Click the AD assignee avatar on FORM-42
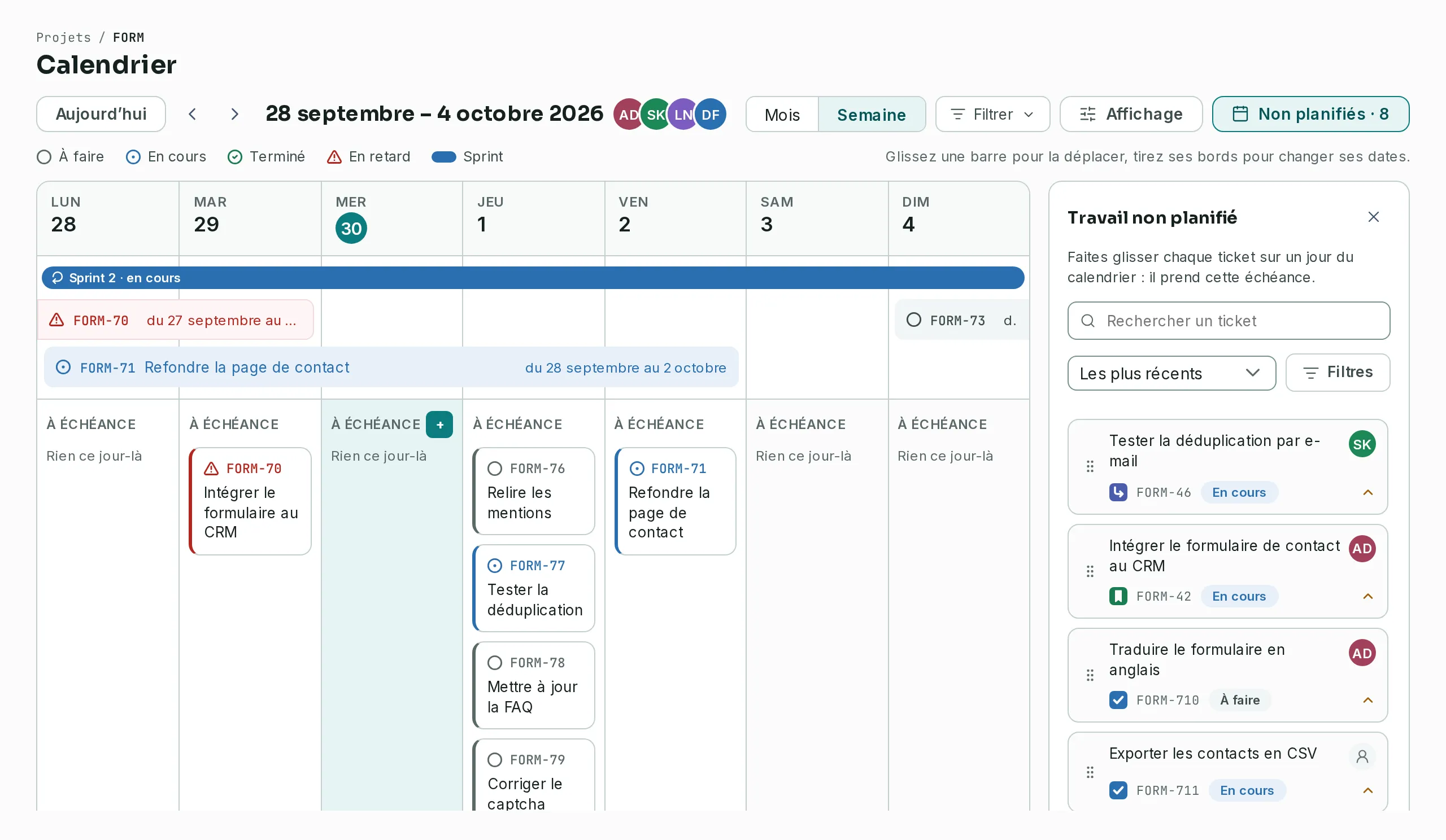Image resolution: width=1446 pixels, height=840 pixels. [1362, 549]
